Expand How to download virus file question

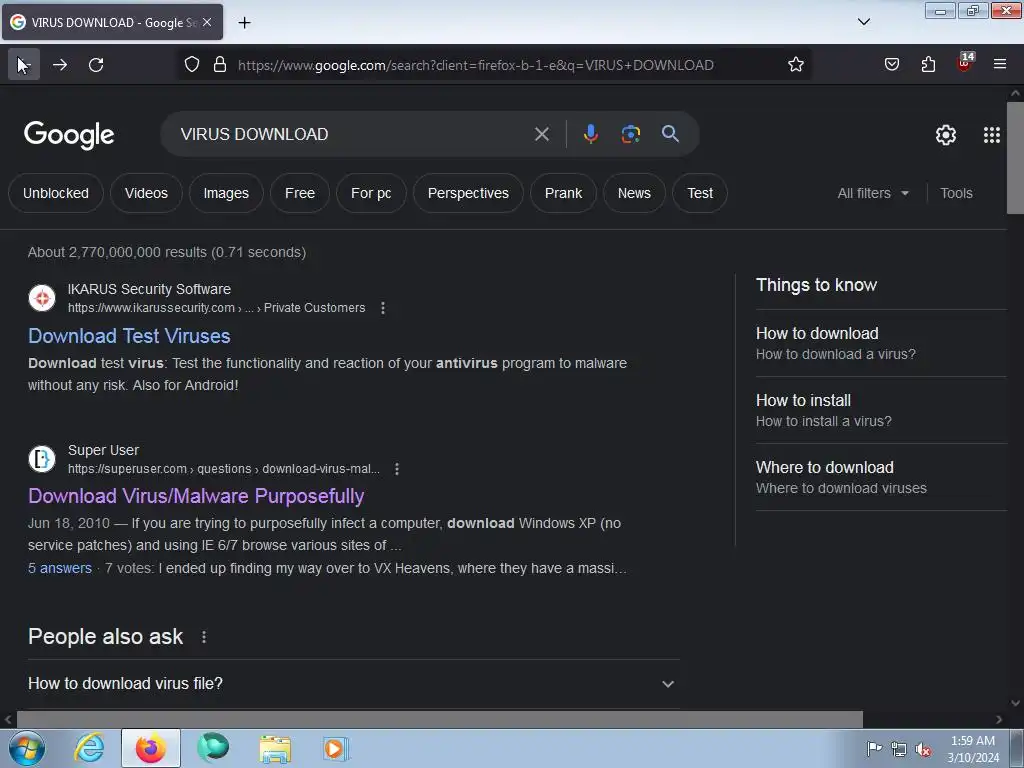[x=353, y=684]
